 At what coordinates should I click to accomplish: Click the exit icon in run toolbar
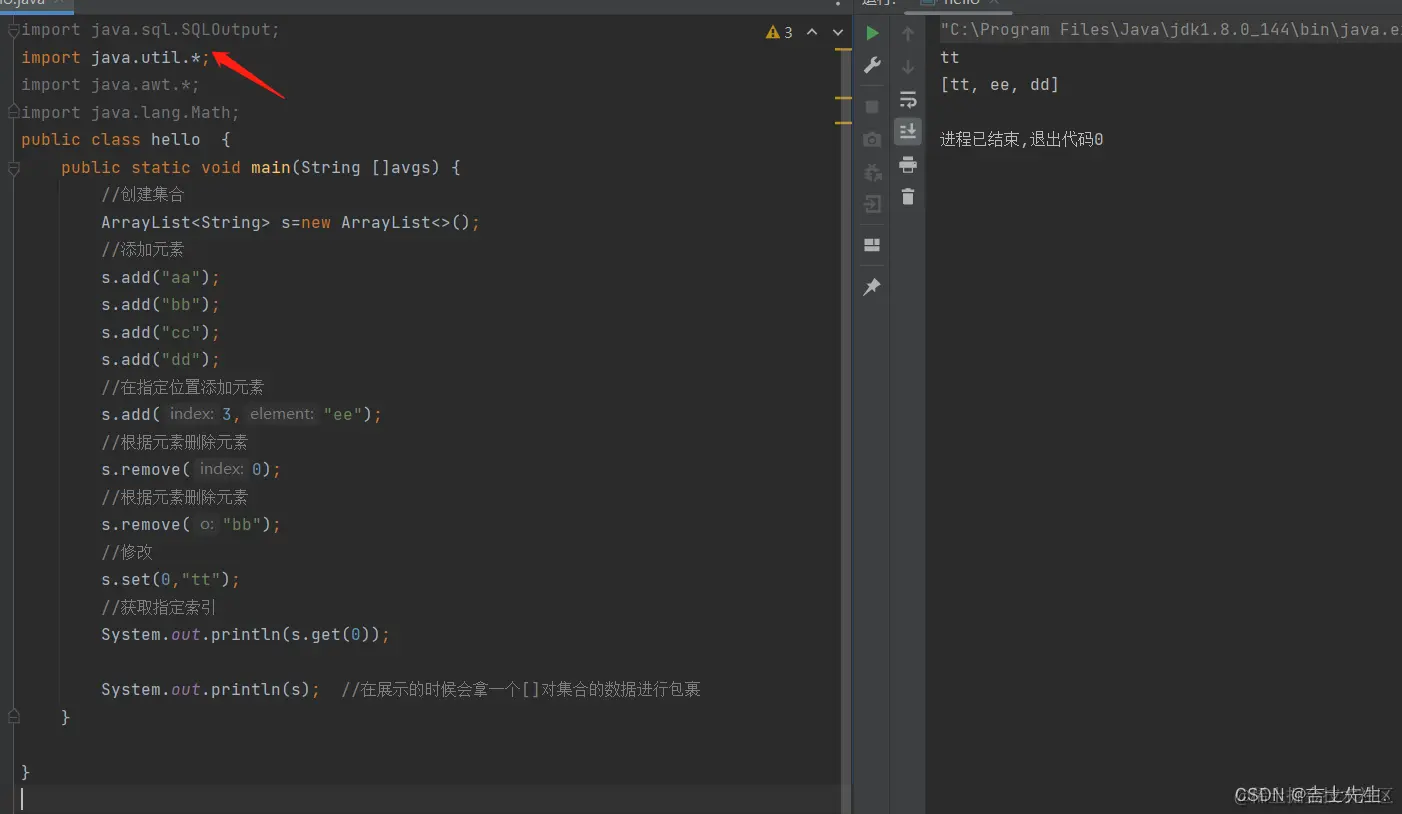click(872, 205)
